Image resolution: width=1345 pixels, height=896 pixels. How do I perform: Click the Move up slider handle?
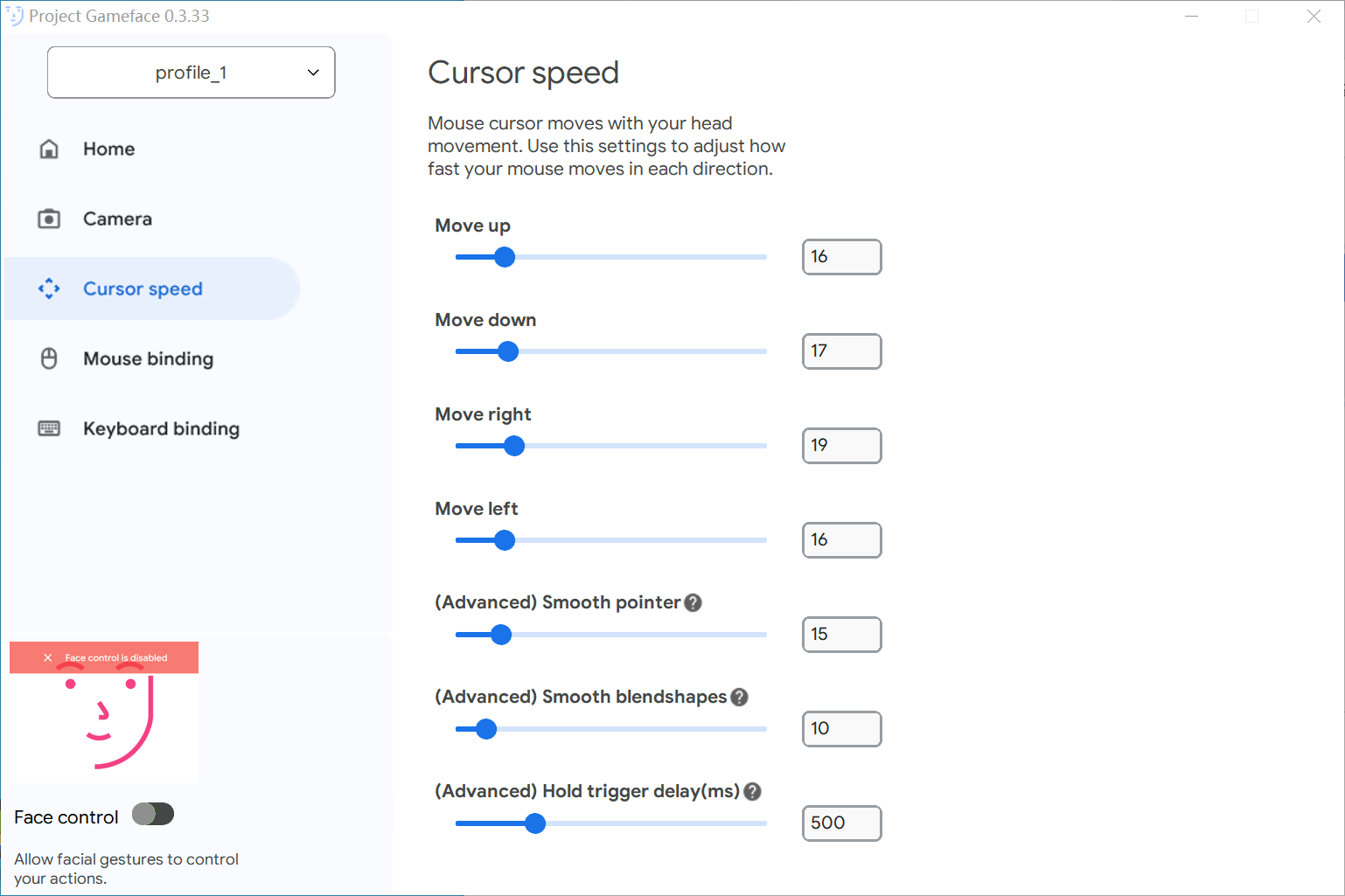coord(505,257)
